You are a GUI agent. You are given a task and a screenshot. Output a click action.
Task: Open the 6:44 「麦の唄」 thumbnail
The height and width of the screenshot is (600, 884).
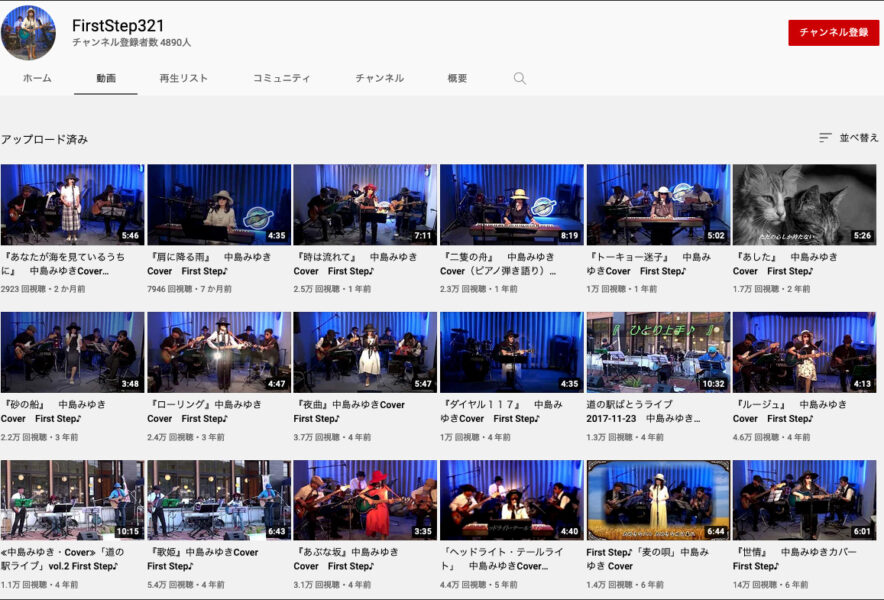point(658,500)
